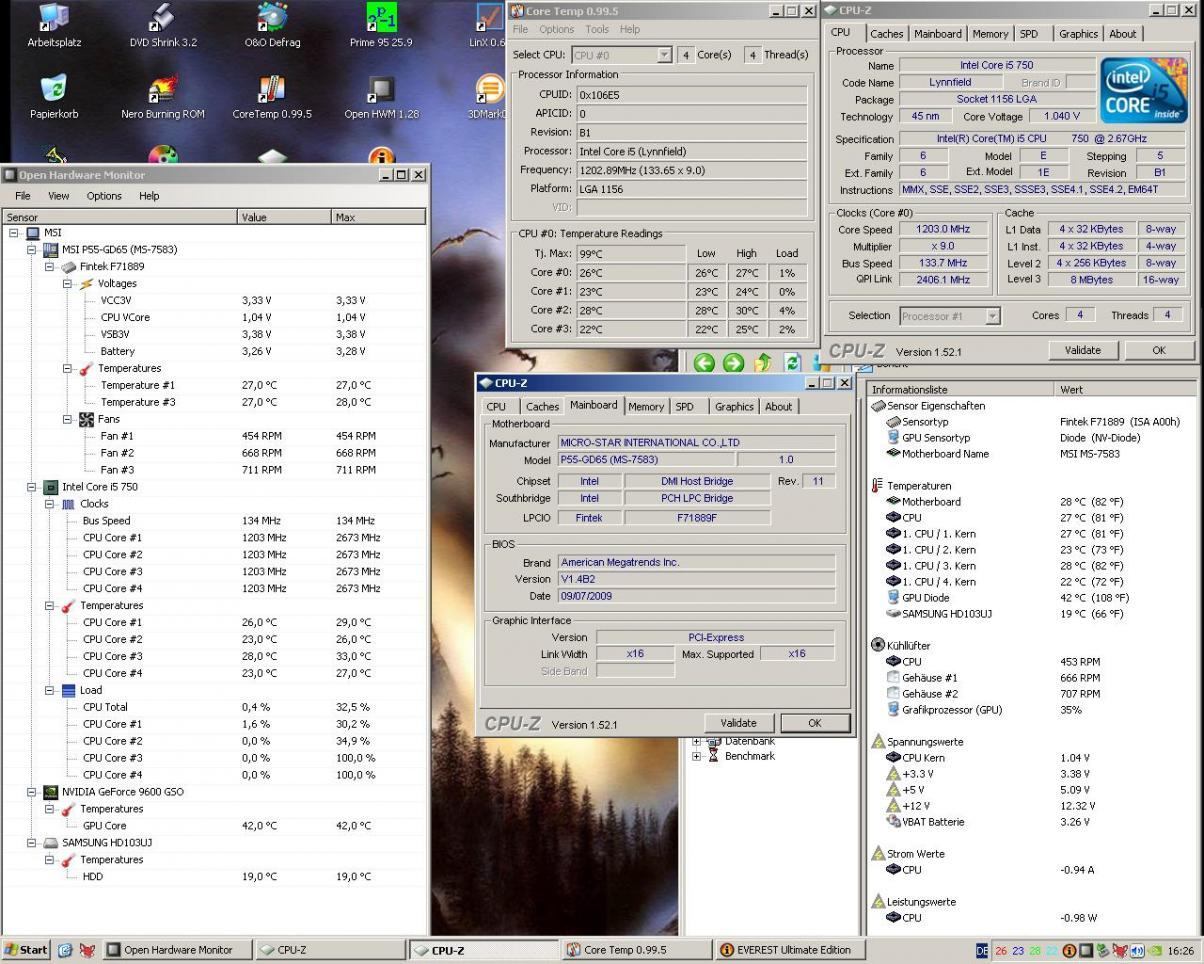The width and height of the screenshot is (1204, 964).
Task: Click Validate in CPU-Z processor window
Action: pyautogui.click(x=1082, y=350)
